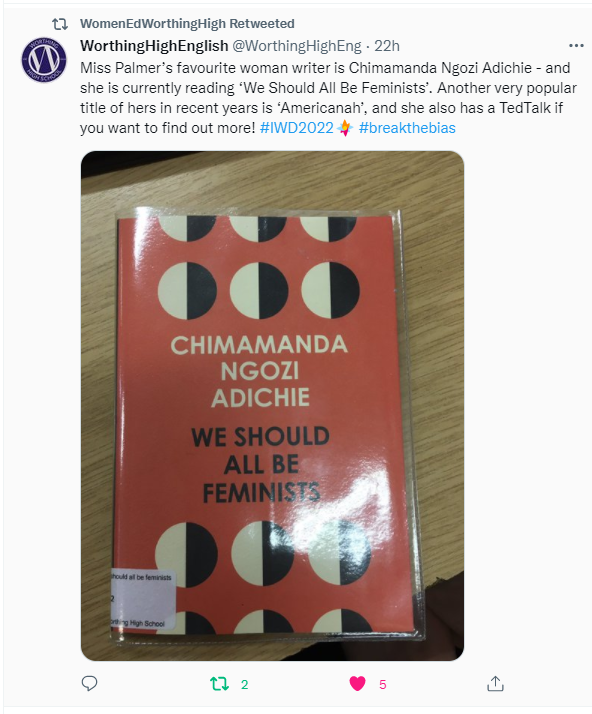Click the IWD2022 hashtag emoji icon
This screenshot has width=592, height=714.
(x=345, y=128)
